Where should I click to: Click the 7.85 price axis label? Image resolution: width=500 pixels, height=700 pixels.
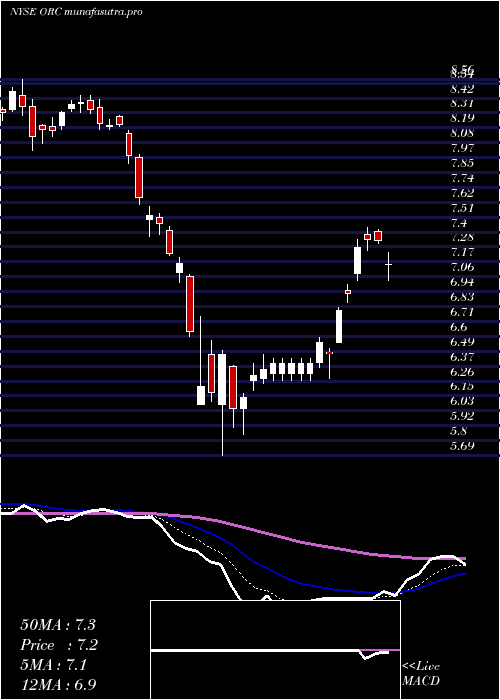tap(462, 163)
